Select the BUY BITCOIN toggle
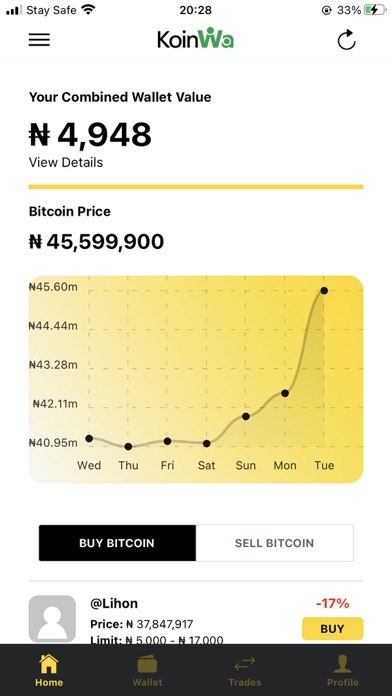 click(x=117, y=543)
